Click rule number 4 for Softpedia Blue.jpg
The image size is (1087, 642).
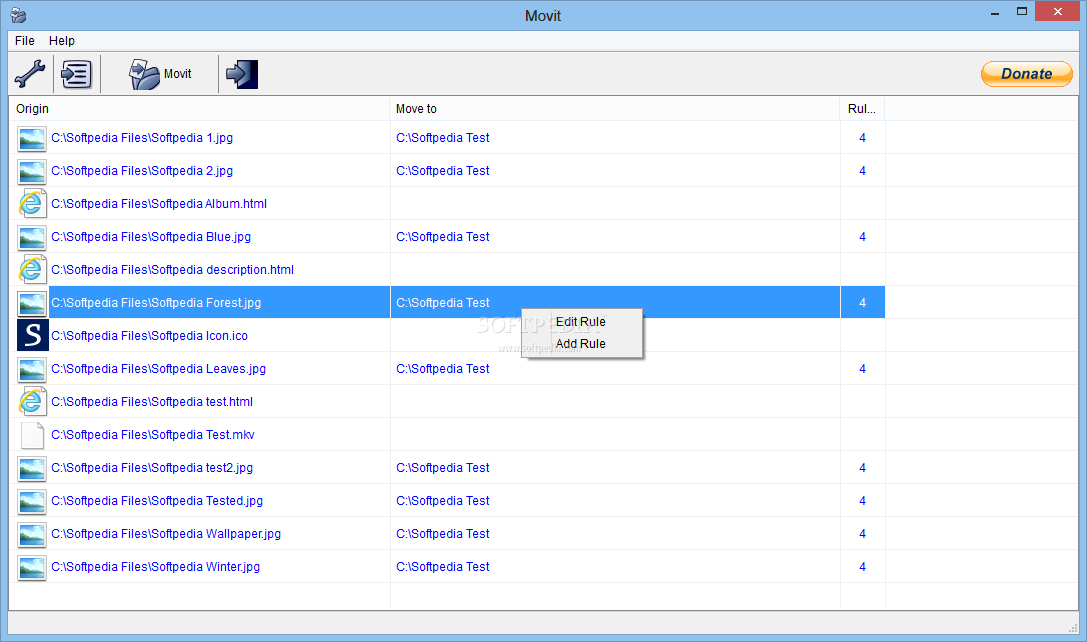[x=862, y=237]
